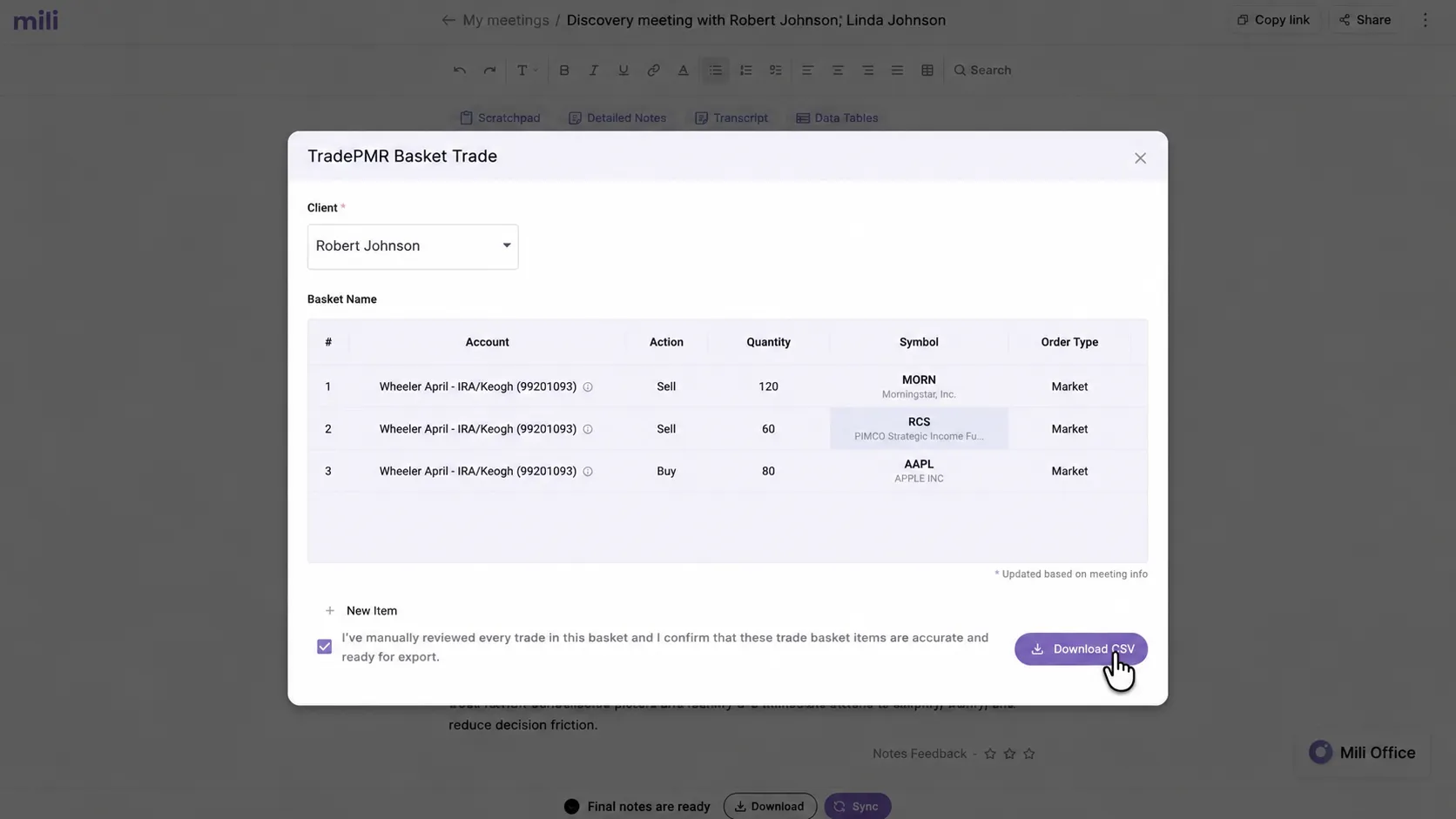Rate the notes with the third star

coord(1029,754)
